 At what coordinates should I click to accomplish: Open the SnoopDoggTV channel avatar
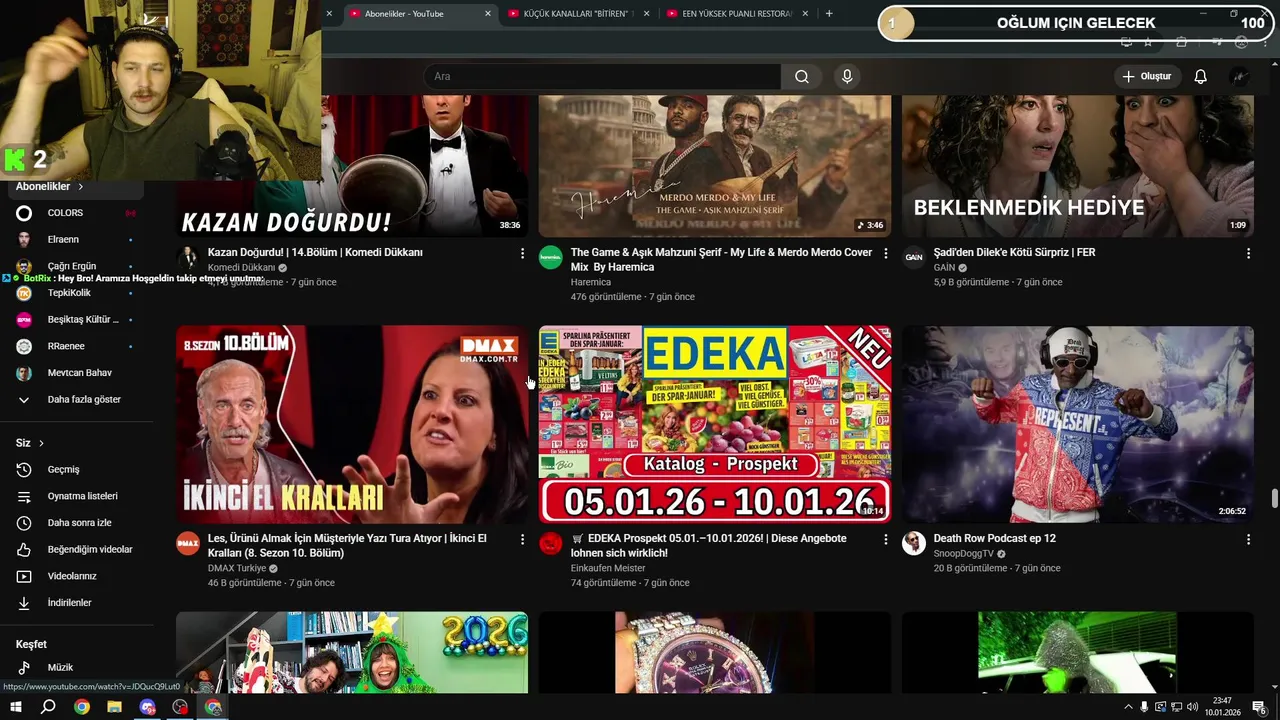(x=914, y=543)
